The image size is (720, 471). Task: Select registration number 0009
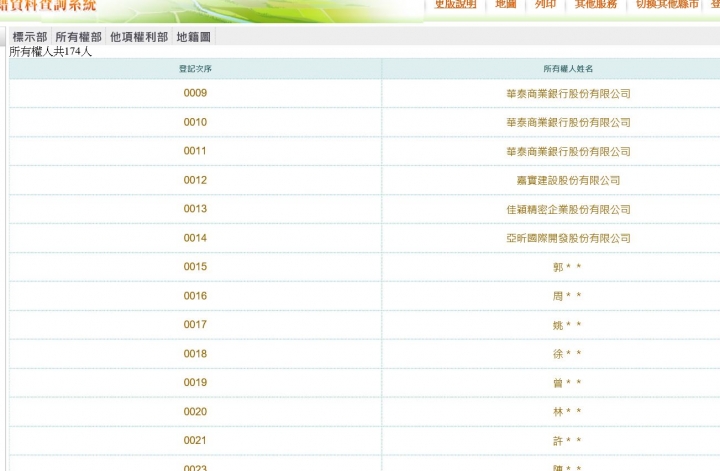[195, 93]
